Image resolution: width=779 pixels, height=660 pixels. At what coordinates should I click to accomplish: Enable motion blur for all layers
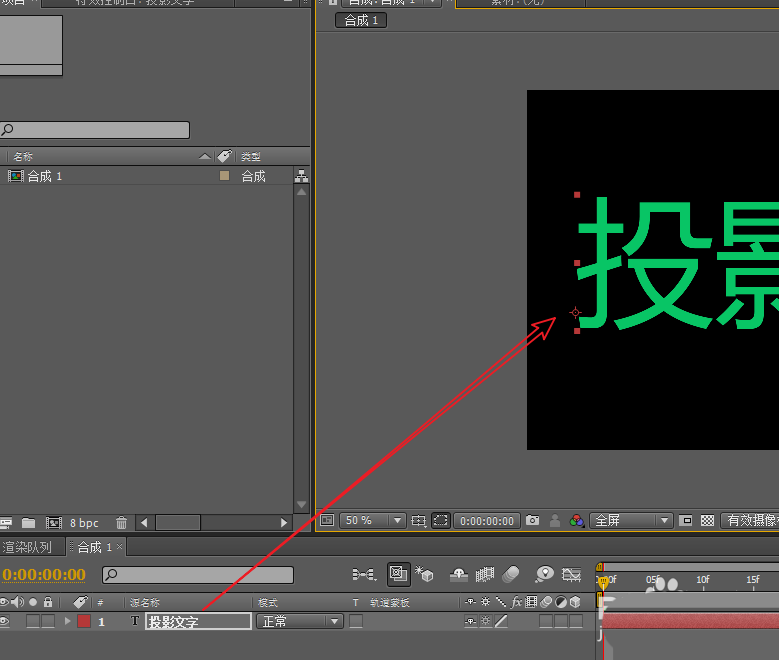pyautogui.click(x=511, y=575)
